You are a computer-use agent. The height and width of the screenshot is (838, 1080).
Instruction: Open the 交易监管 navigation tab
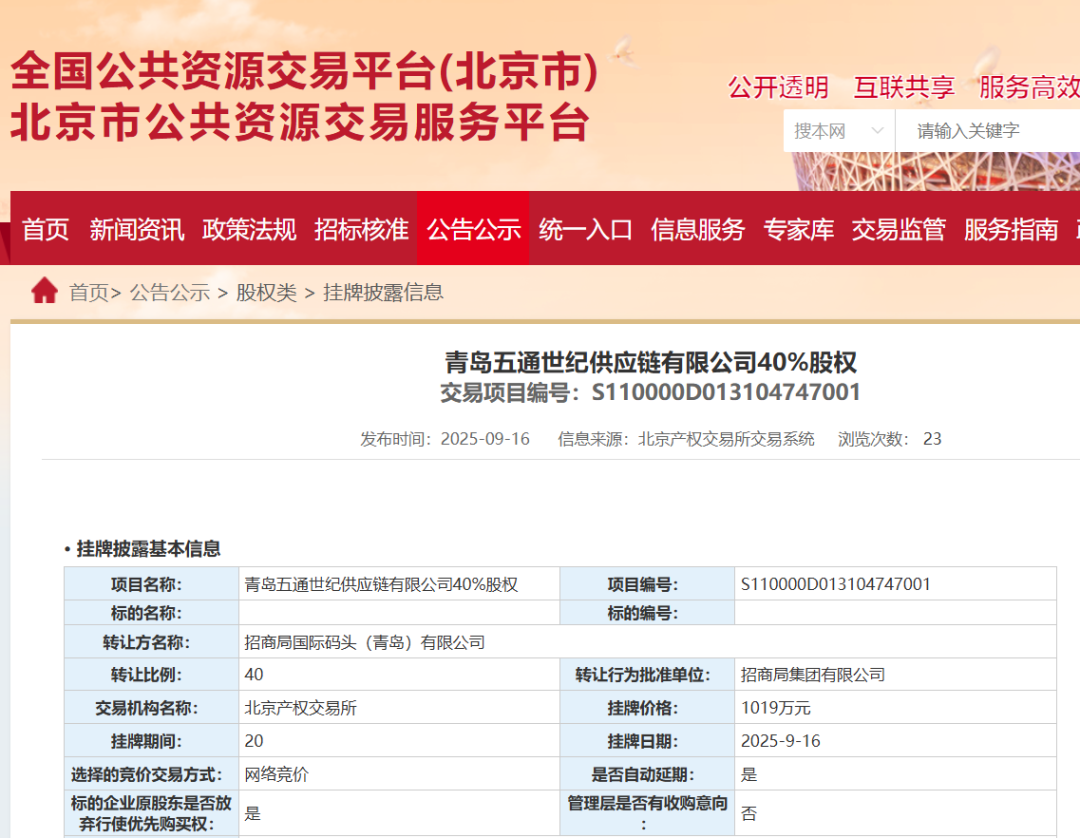pyautogui.click(x=898, y=229)
